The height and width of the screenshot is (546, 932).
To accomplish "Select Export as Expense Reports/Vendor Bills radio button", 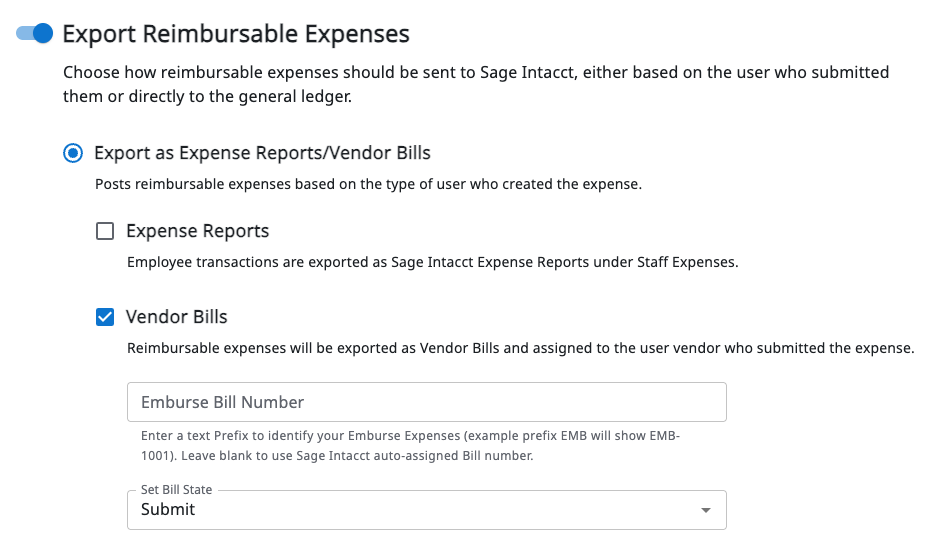I will coord(72,153).
